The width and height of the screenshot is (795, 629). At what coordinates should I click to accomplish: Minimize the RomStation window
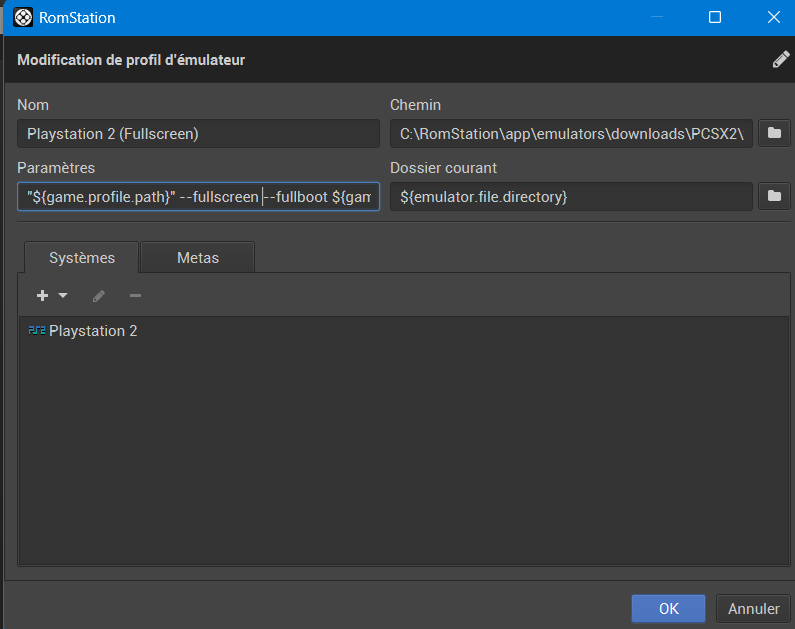tap(656, 17)
